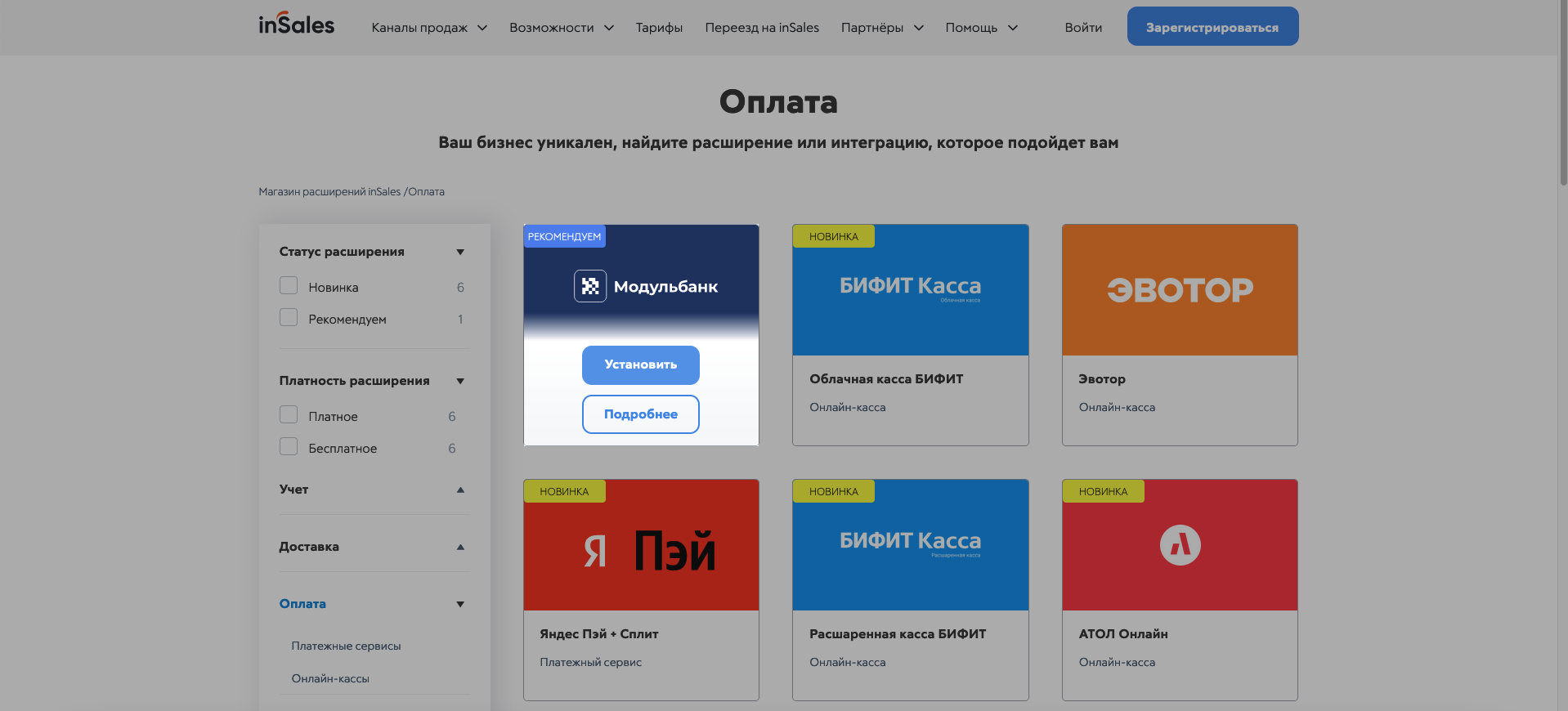Open Переезд на inSales menu item
The image size is (1568, 711).
(762, 28)
